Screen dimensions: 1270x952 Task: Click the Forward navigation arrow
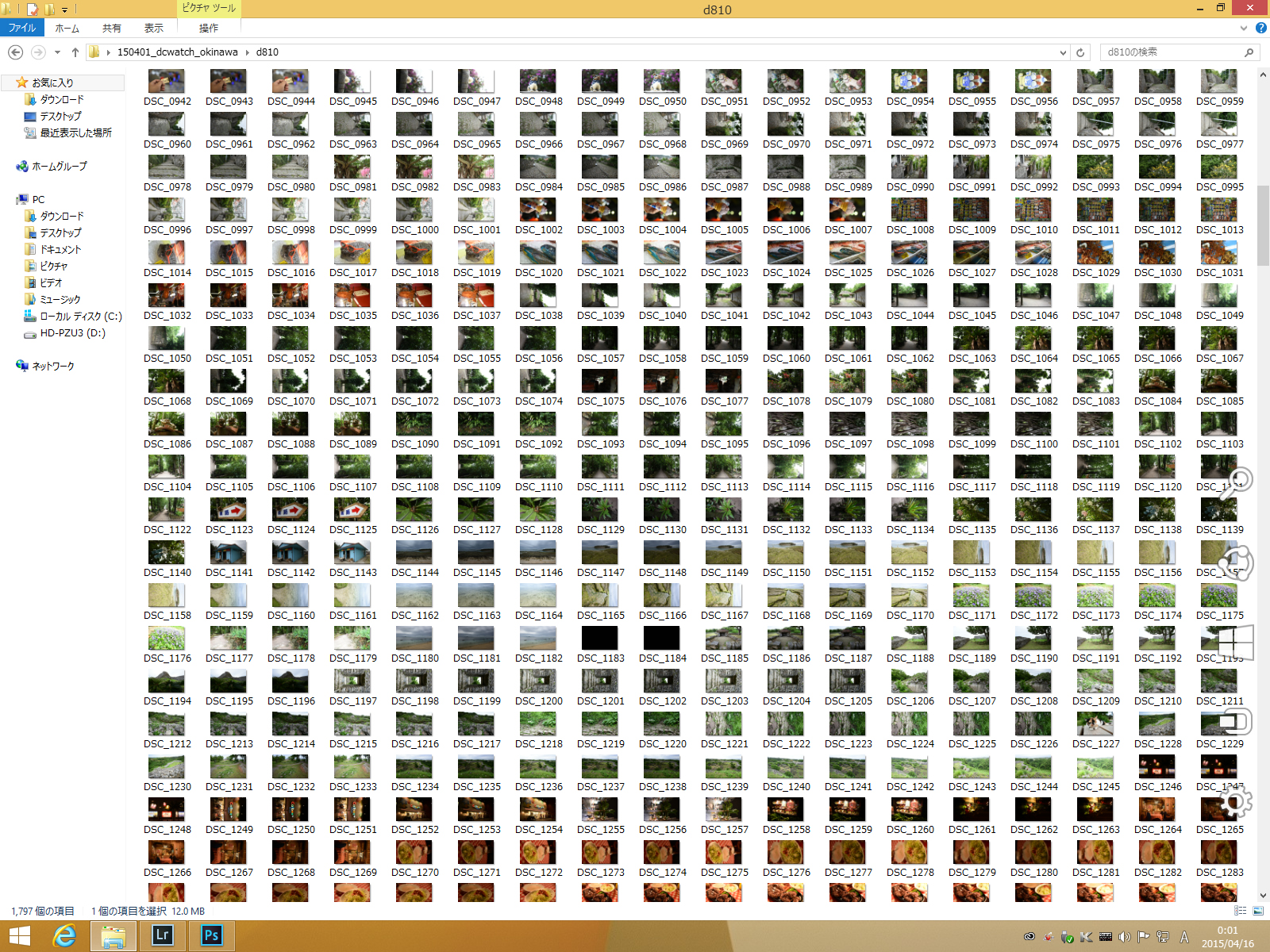37,52
